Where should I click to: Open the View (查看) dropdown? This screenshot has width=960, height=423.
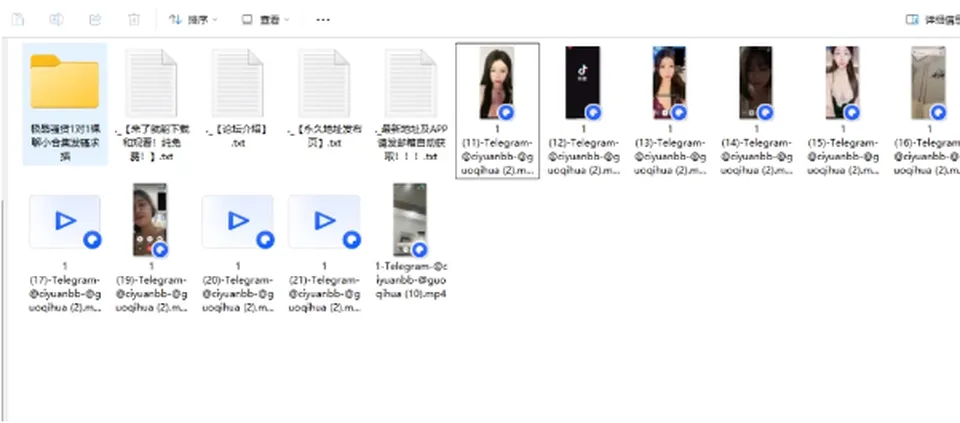tap(266, 20)
